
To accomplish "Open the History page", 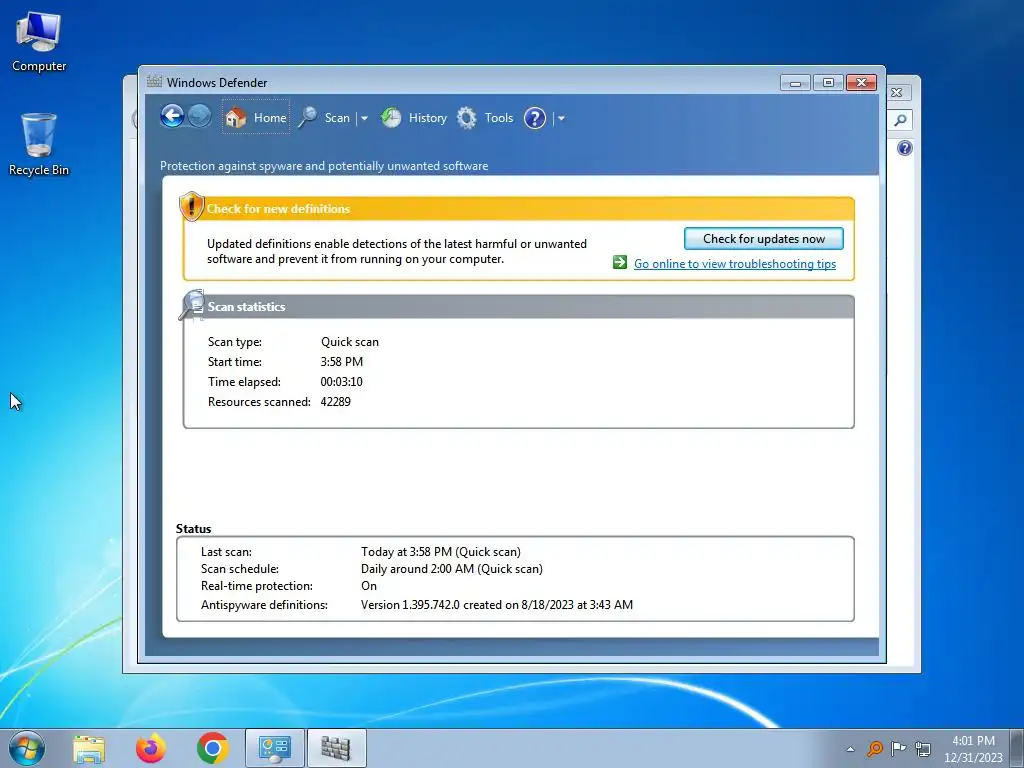I will click(414, 118).
